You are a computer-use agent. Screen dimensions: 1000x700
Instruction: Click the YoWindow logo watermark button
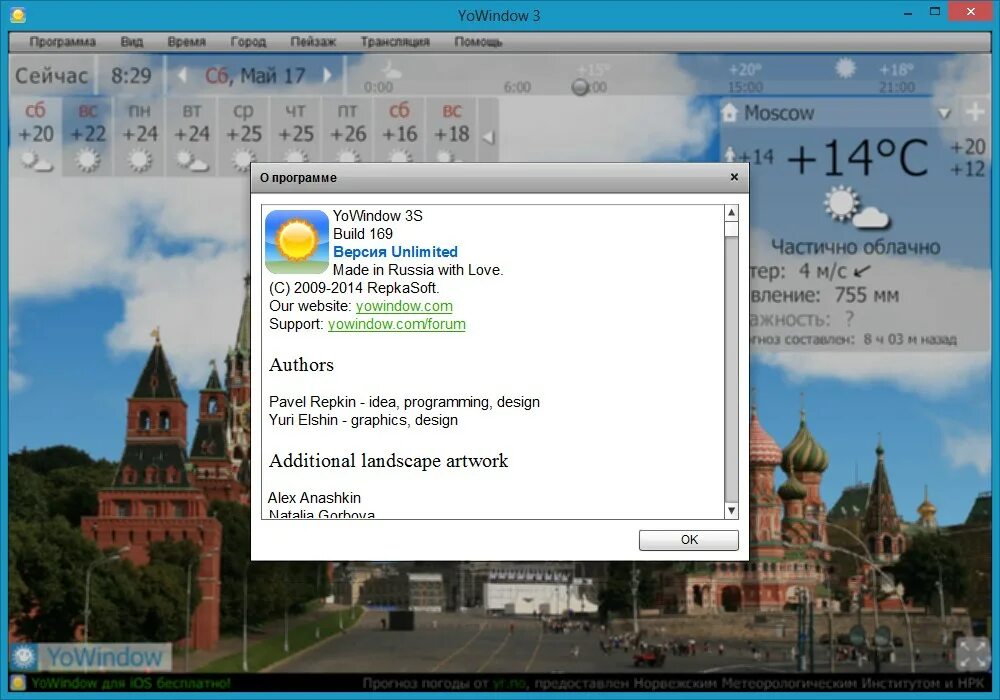pos(91,657)
